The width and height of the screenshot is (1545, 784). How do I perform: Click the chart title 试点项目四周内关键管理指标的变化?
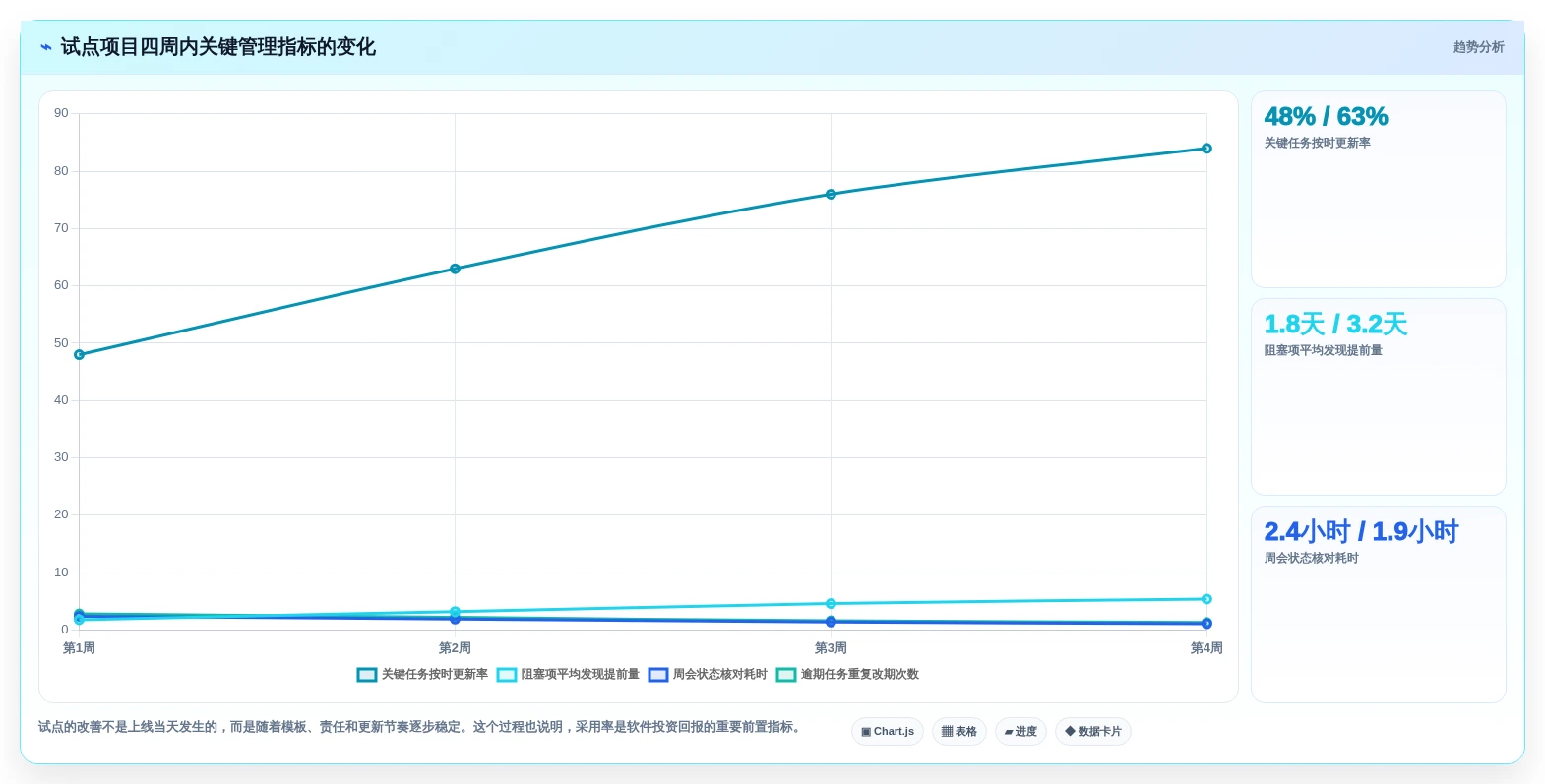[x=217, y=47]
